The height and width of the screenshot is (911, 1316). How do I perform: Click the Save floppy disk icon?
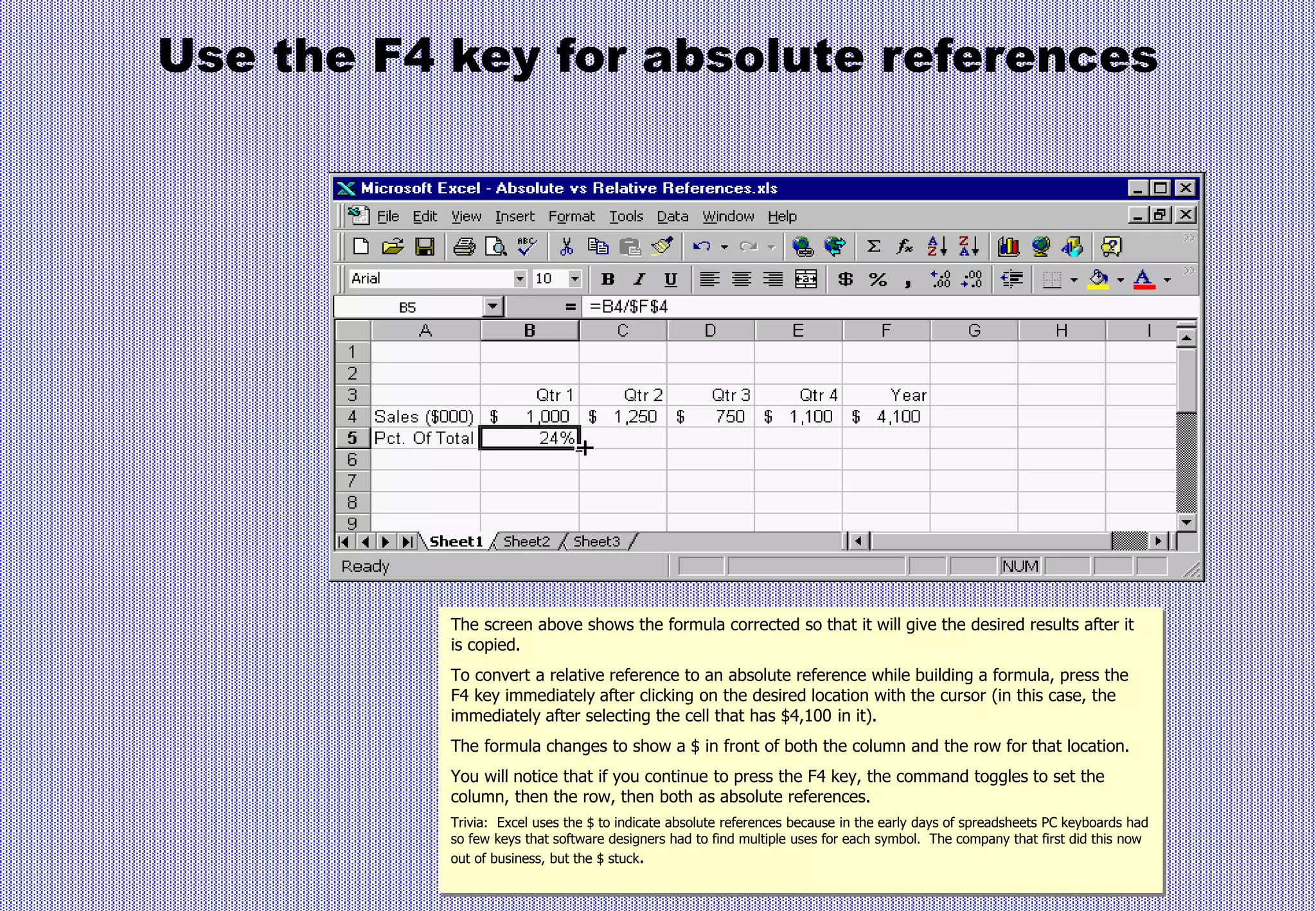[x=425, y=247]
